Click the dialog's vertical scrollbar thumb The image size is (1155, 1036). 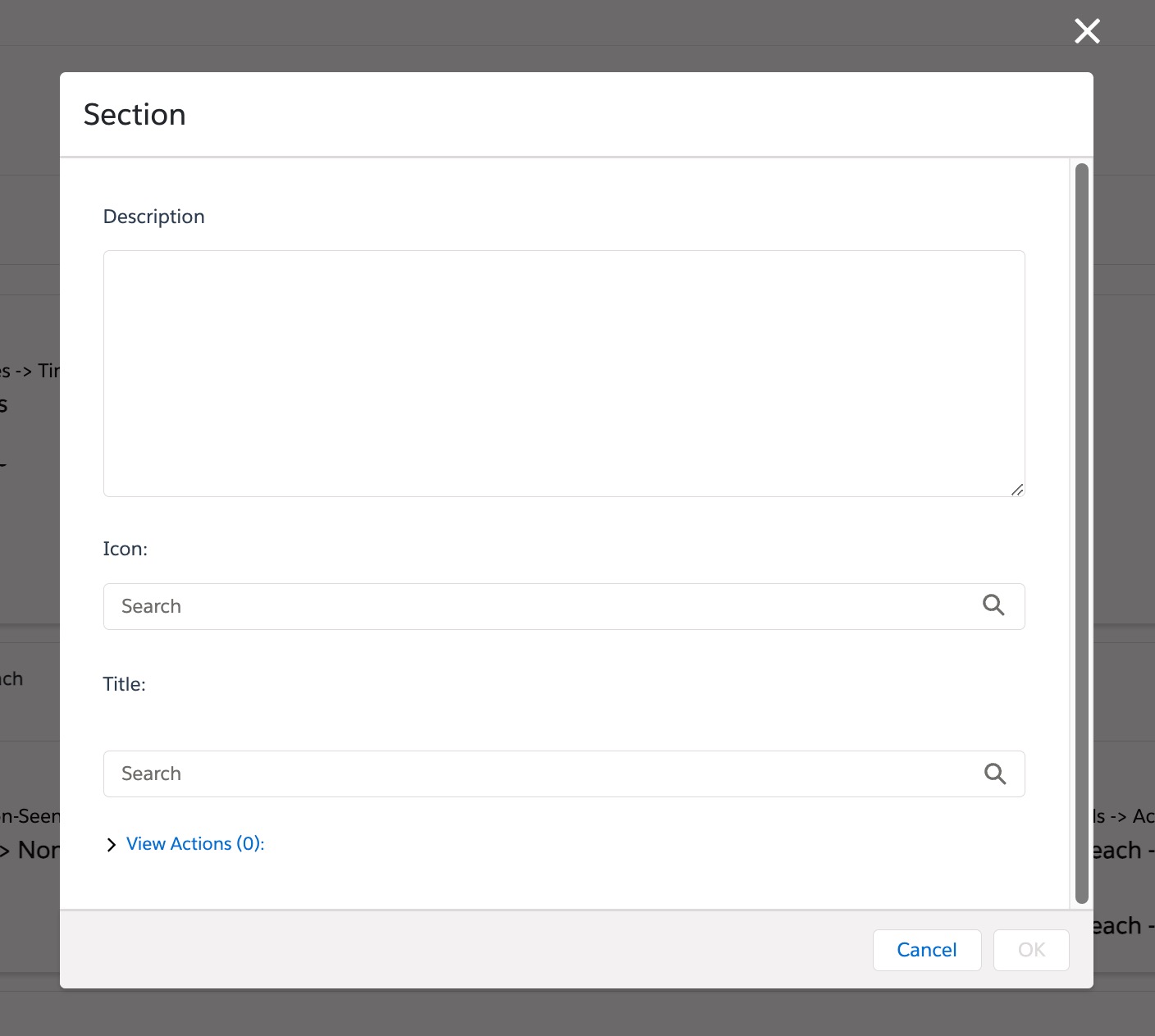pyautogui.click(x=1082, y=533)
